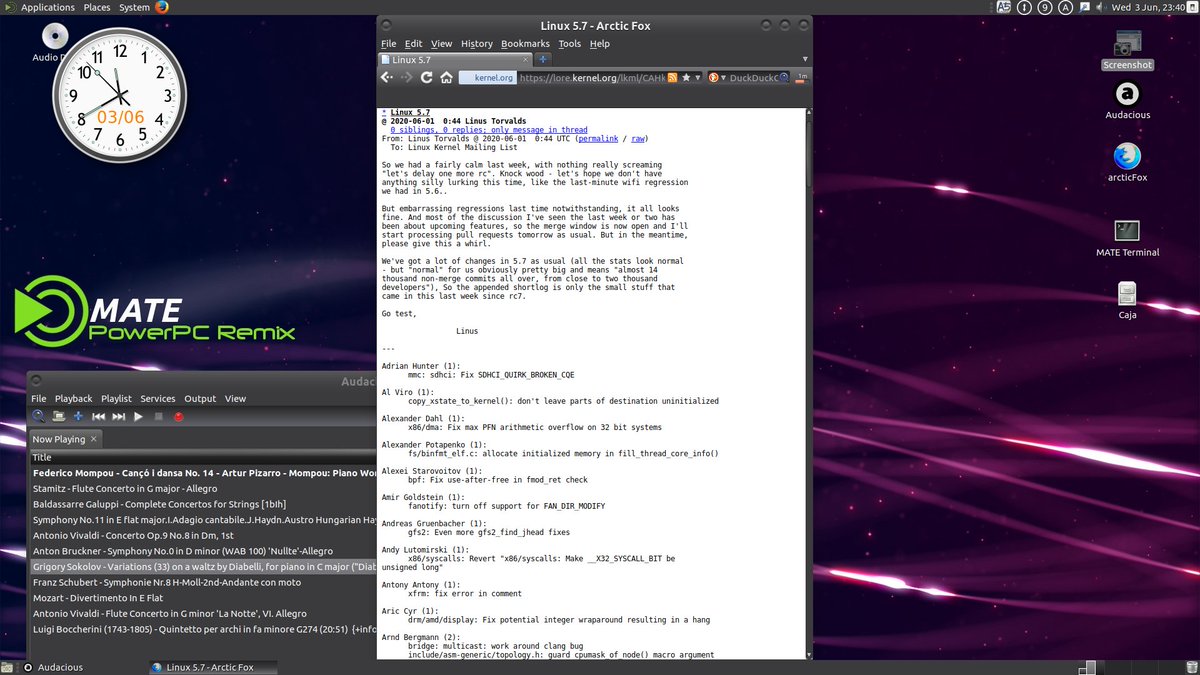Select 'Luigi Boccherini' Quintetto track
Image resolution: width=1200 pixels, height=675 pixels.
203,629
